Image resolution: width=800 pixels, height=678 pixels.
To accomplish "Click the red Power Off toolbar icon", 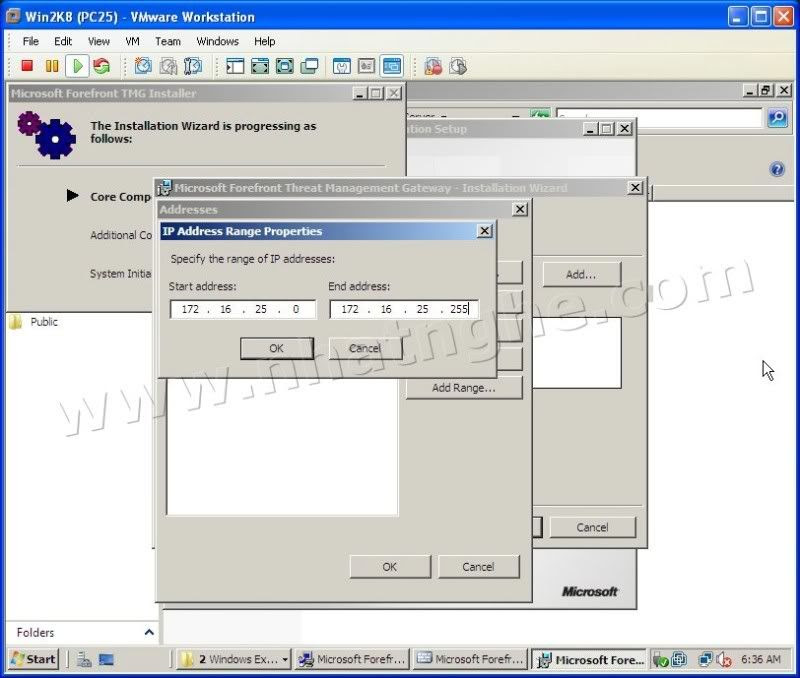I will (x=27, y=66).
